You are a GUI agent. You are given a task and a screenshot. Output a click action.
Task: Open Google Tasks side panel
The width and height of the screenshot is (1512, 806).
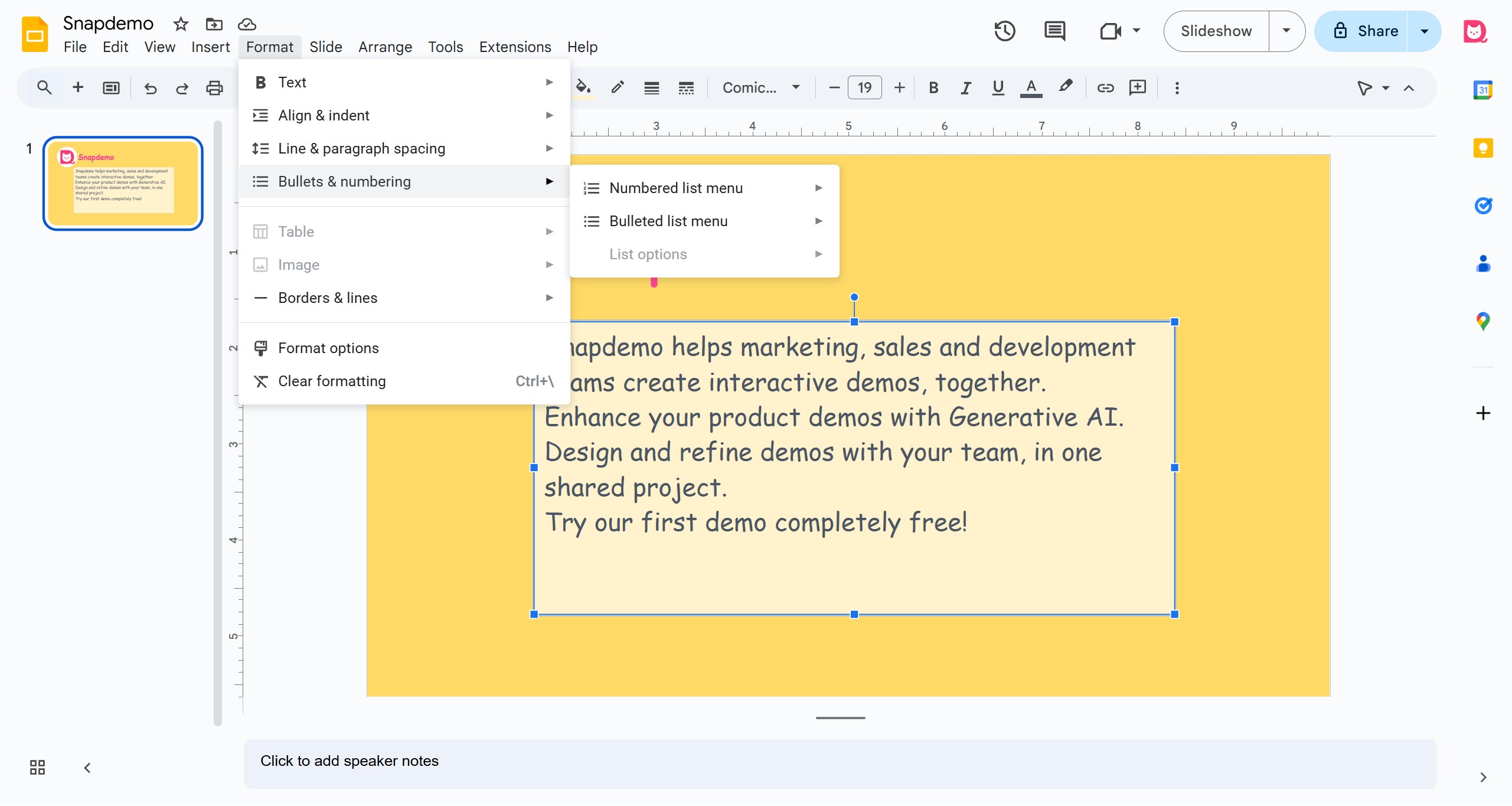(x=1483, y=205)
